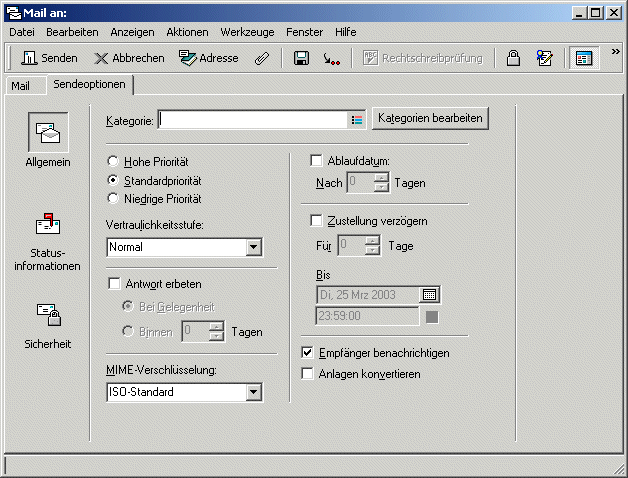This screenshot has height=478, width=628.
Task: Open Statusinformationen options panel
Action: tap(48, 224)
